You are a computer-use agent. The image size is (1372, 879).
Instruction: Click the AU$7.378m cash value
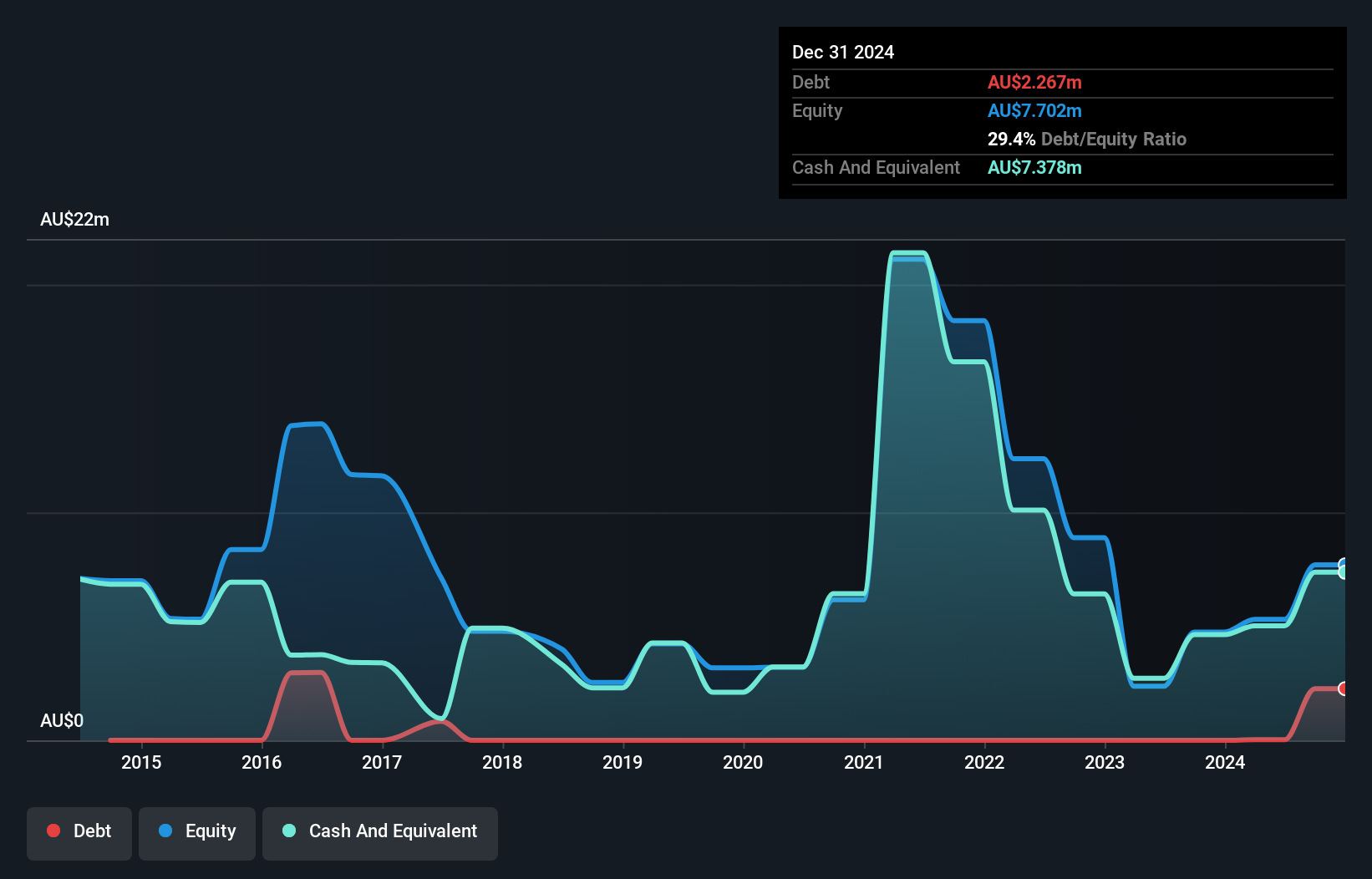coord(1034,167)
